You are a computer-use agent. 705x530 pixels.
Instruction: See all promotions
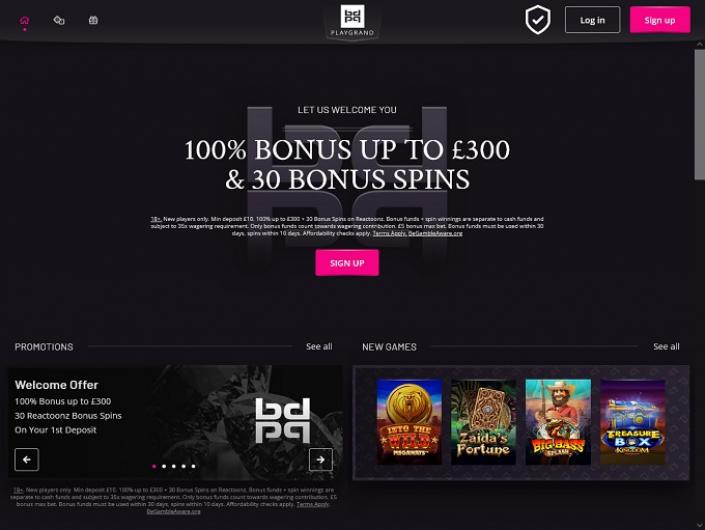(319, 347)
